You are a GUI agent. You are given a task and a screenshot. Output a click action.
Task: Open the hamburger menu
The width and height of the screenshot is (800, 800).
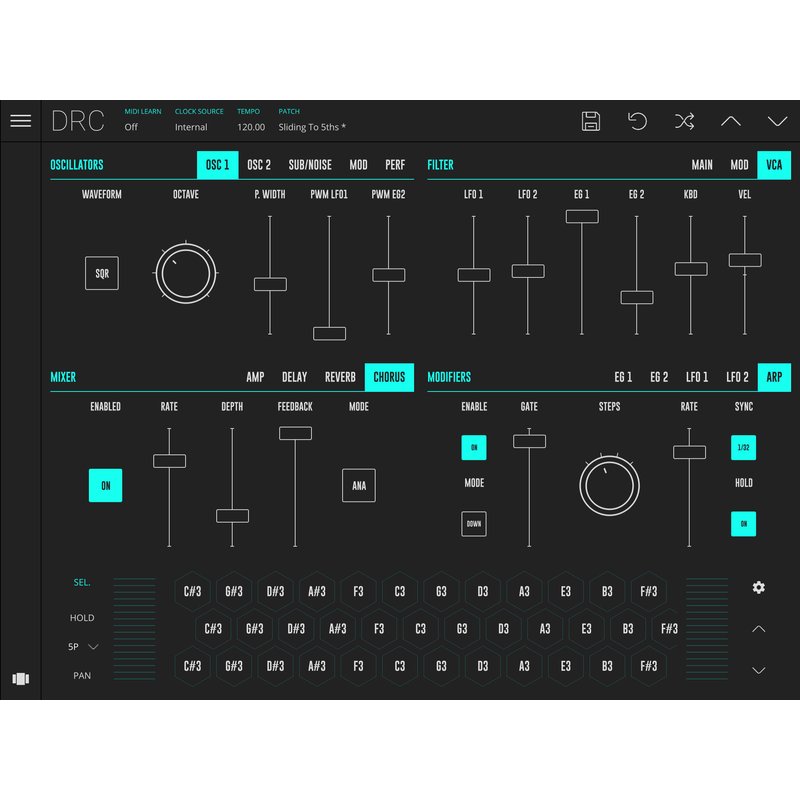[20, 121]
